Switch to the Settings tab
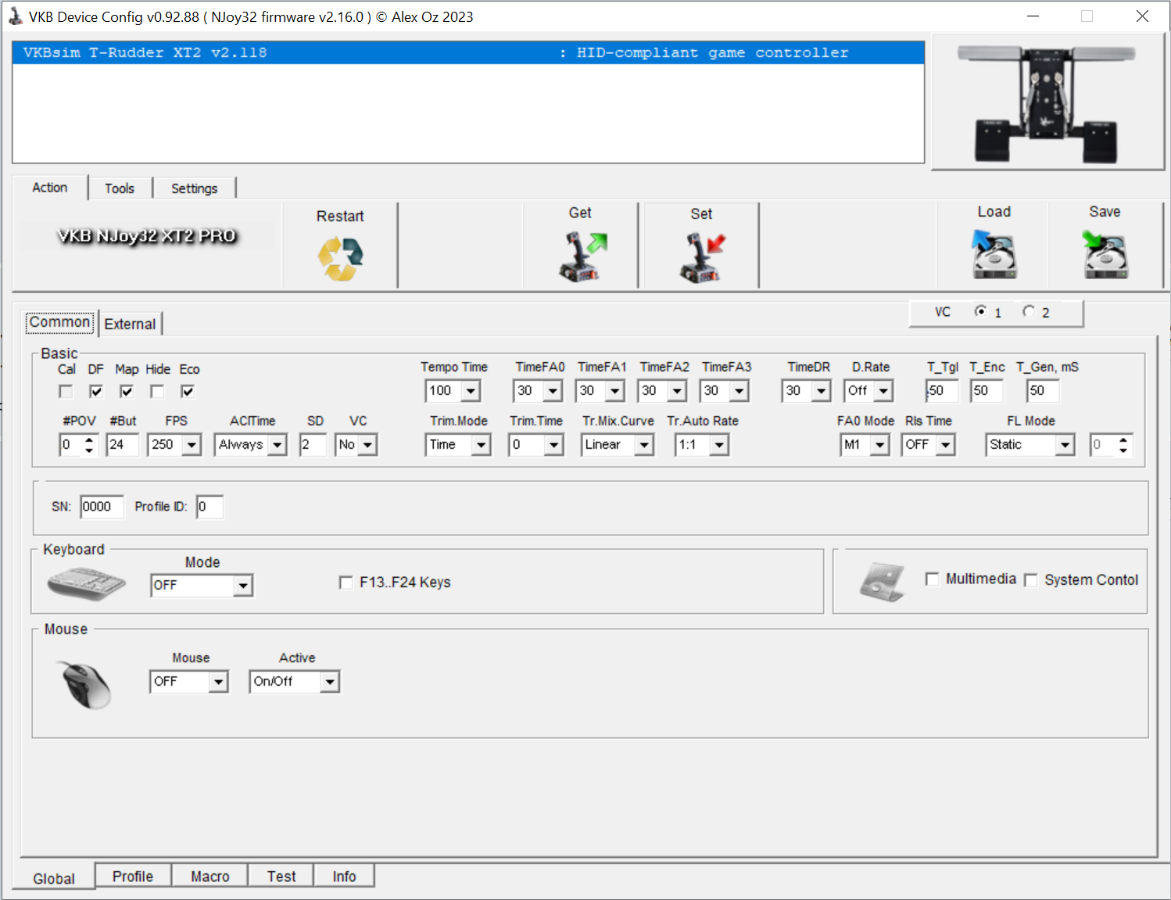The height and width of the screenshot is (900, 1171). [x=194, y=188]
